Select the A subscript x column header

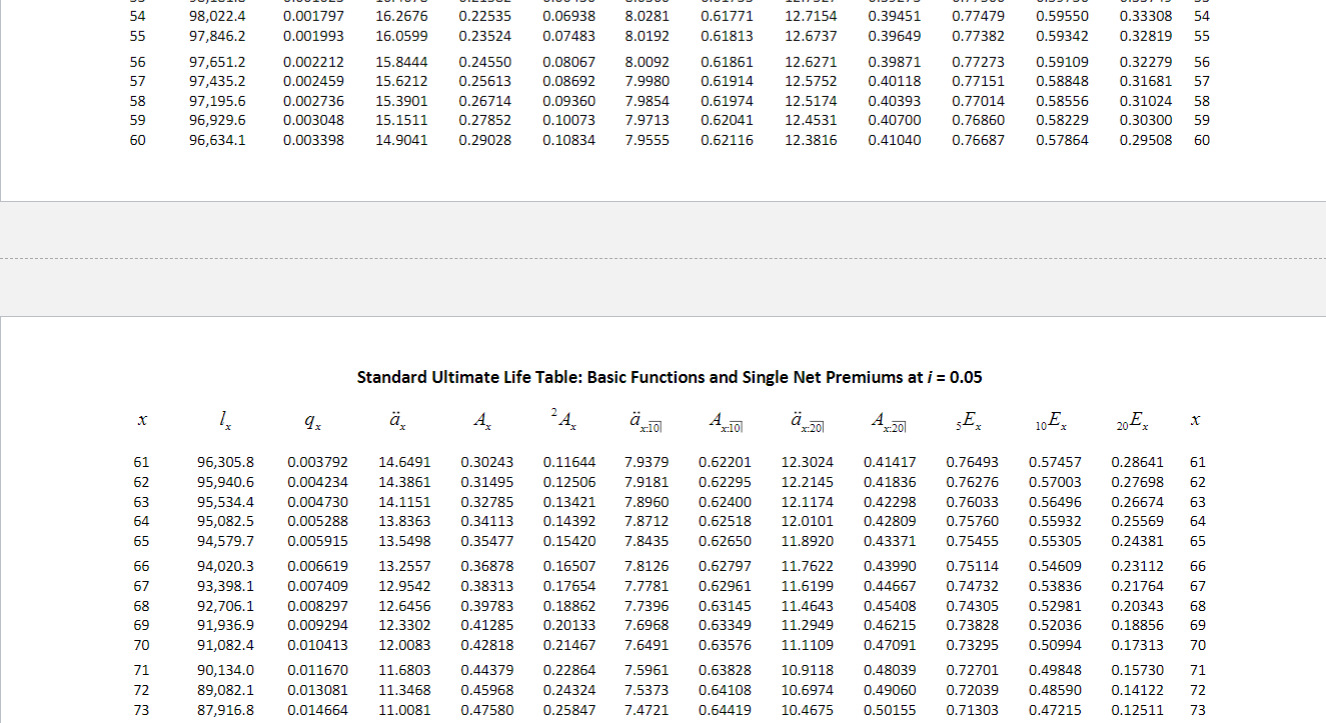[483, 420]
